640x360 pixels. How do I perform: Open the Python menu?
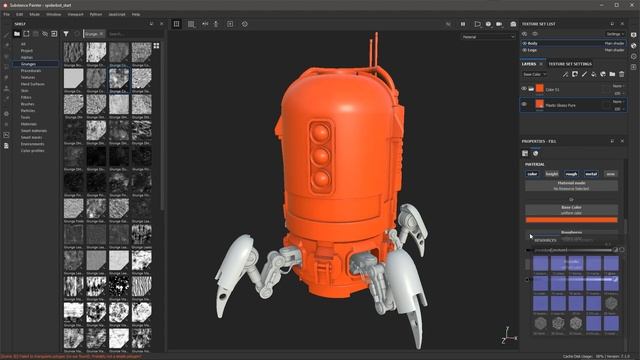pyautogui.click(x=96, y=14)
